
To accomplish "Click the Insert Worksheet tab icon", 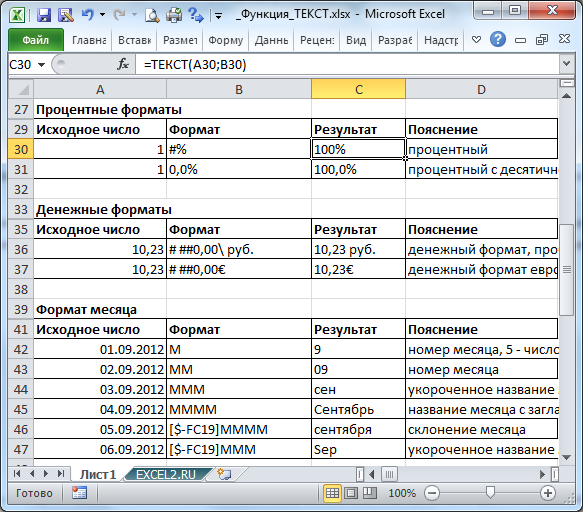I will point(224,474).
